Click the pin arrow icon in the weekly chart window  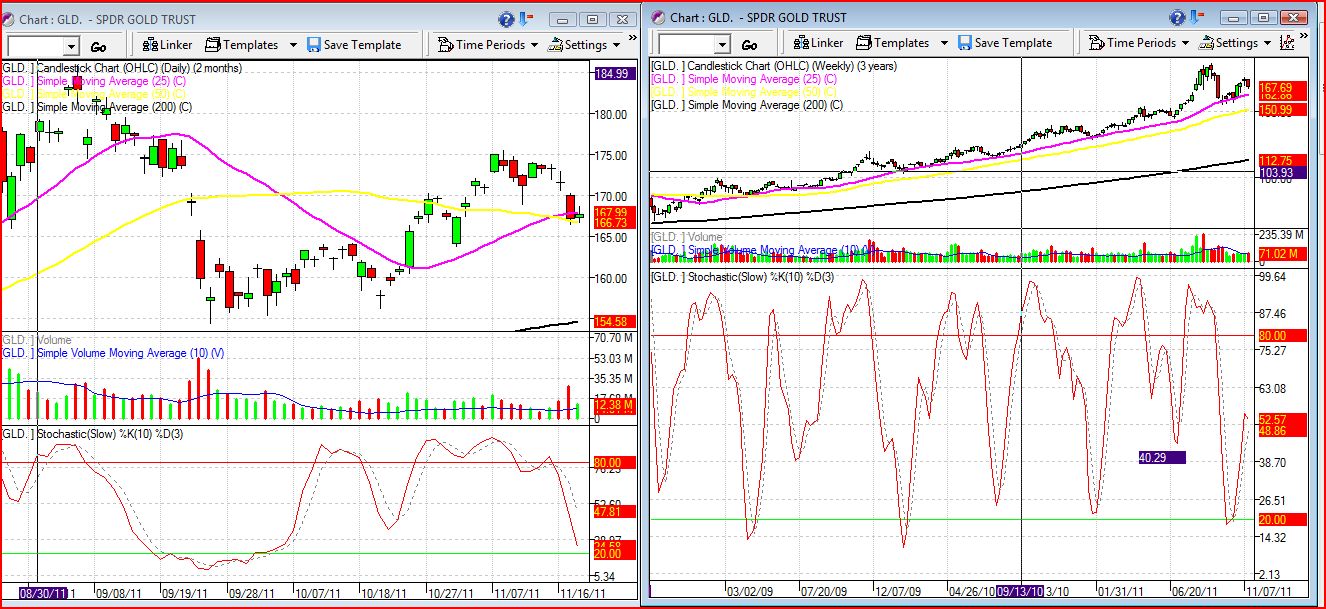pos(1197,17)
